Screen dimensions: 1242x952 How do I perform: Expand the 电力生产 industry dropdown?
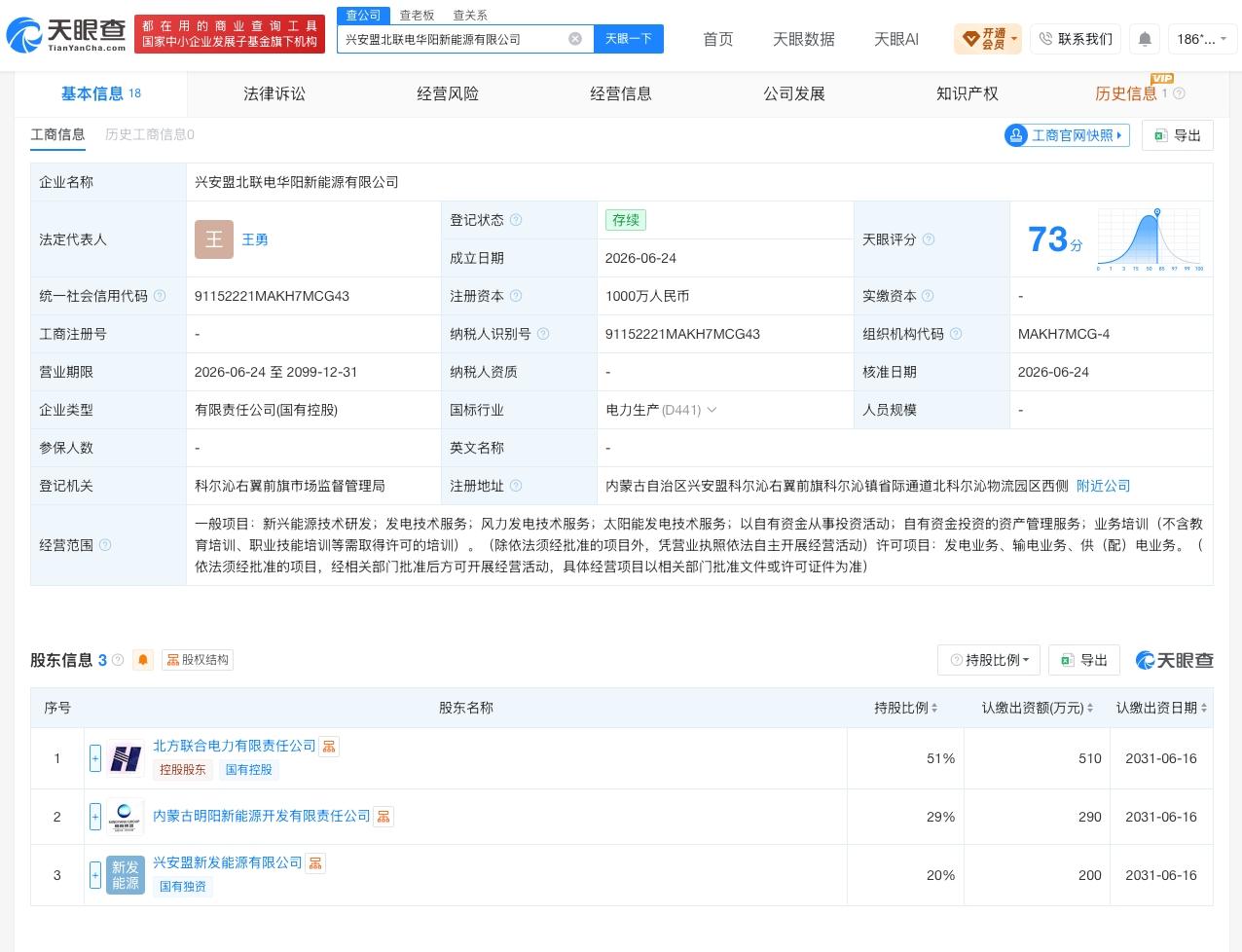click(x=712, y=410)
